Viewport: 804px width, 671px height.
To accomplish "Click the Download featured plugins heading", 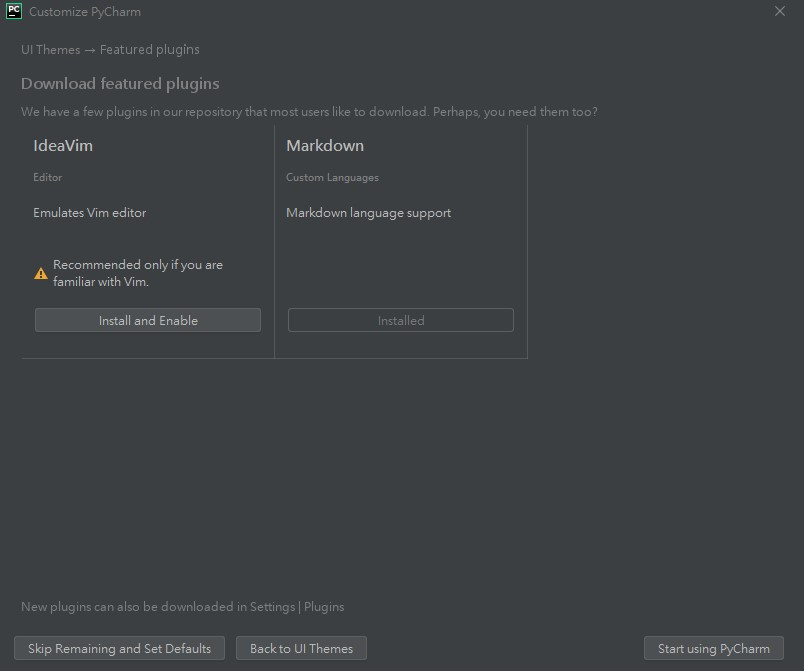I will (120, 84).
